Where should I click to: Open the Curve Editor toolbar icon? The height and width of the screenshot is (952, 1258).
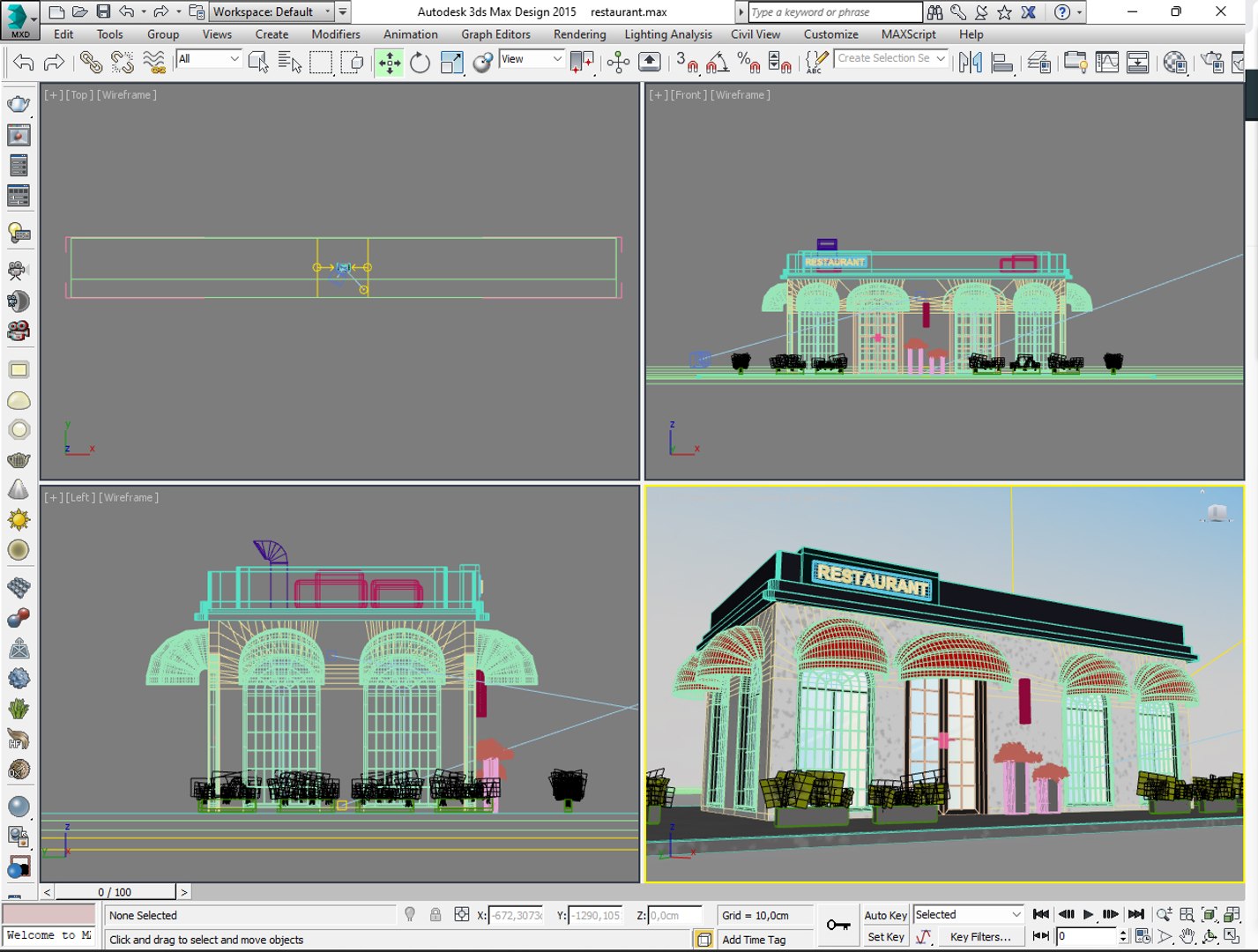[x=1107, y=62]
